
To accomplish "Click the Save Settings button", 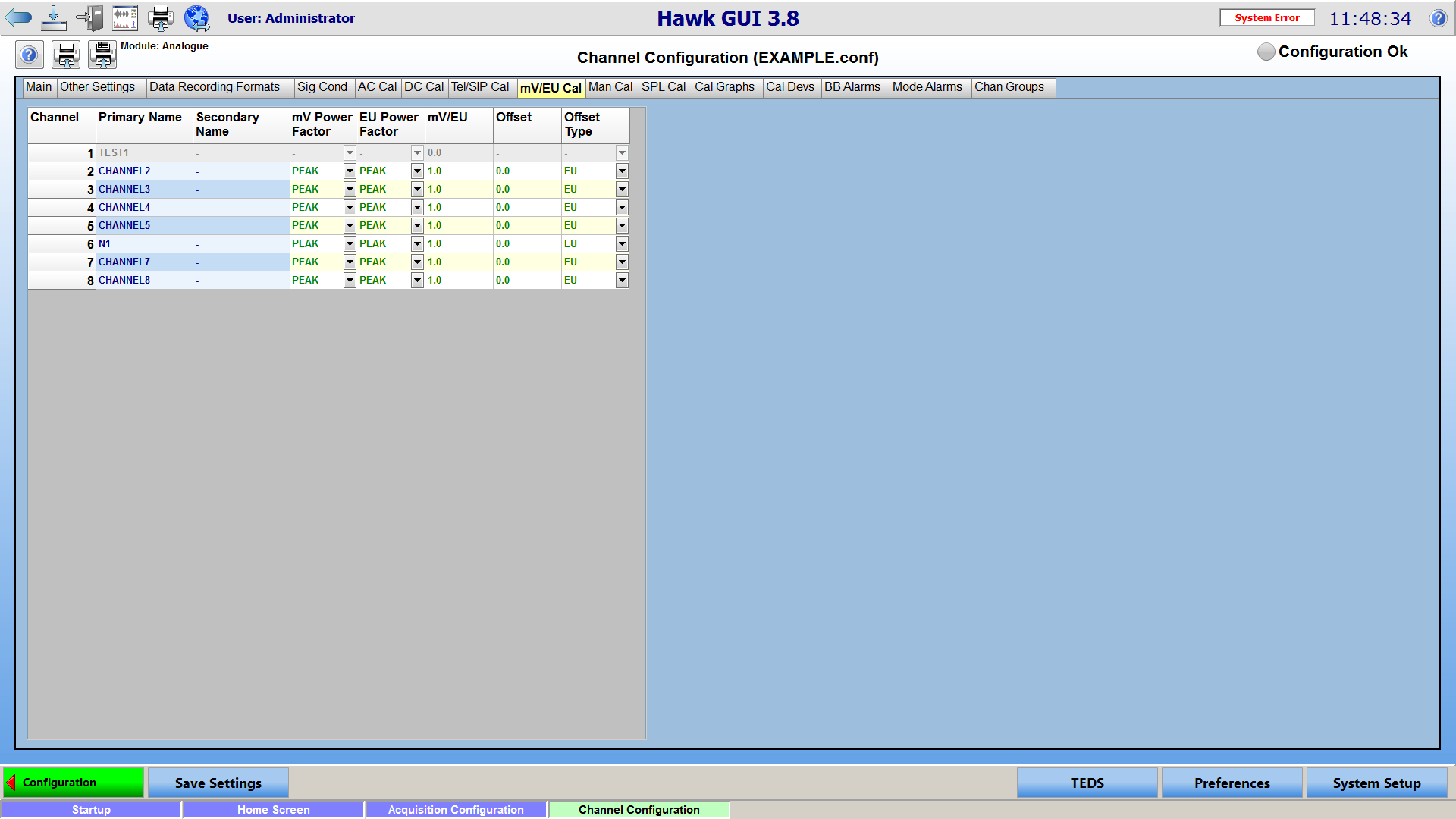I will pos(218,783).
